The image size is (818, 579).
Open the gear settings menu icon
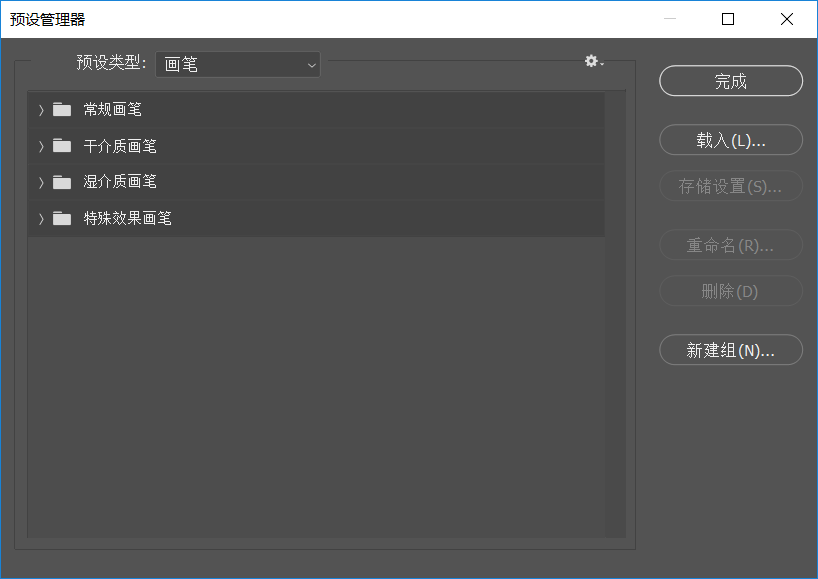tap(594, 62)
